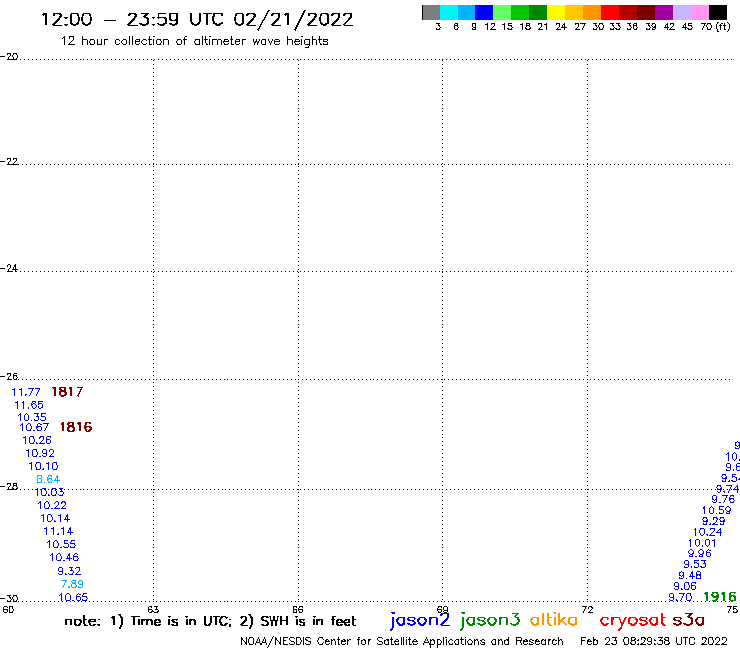Click the wave height value 9.06
The width and height of the screenshot is (740, 650).
[x=685, y=586]
